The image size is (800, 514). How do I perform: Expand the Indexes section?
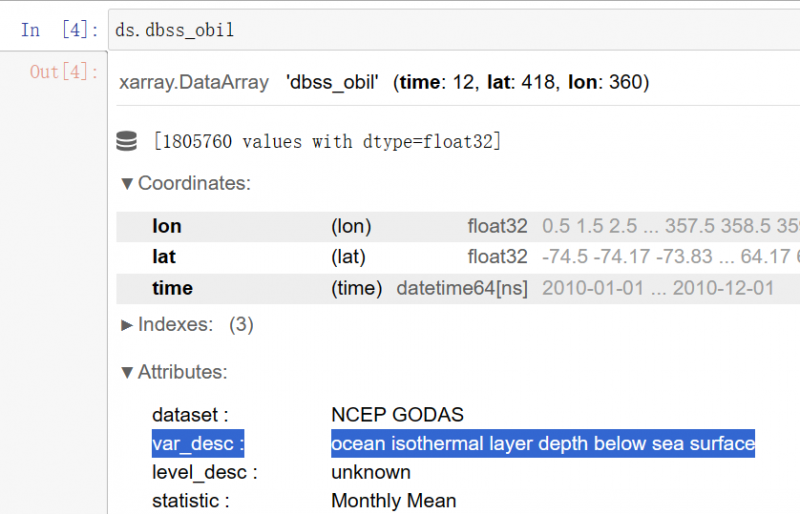(x=127, y=325)
